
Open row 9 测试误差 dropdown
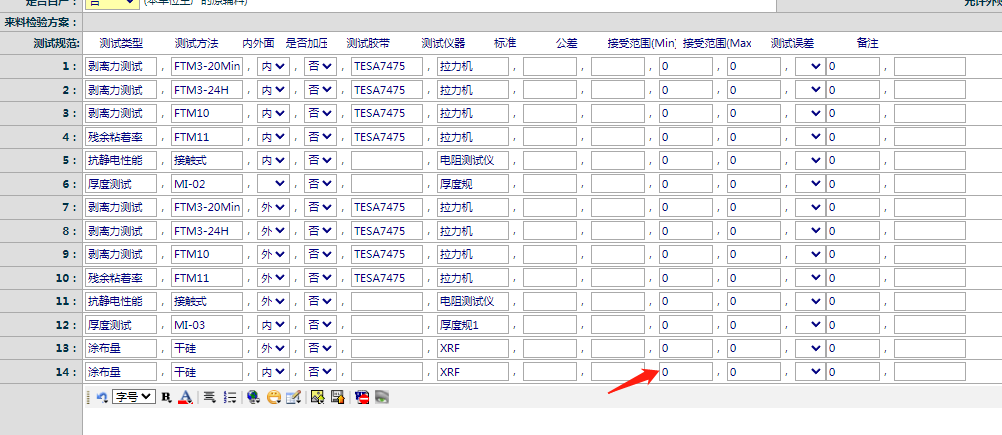click(810, 254)
